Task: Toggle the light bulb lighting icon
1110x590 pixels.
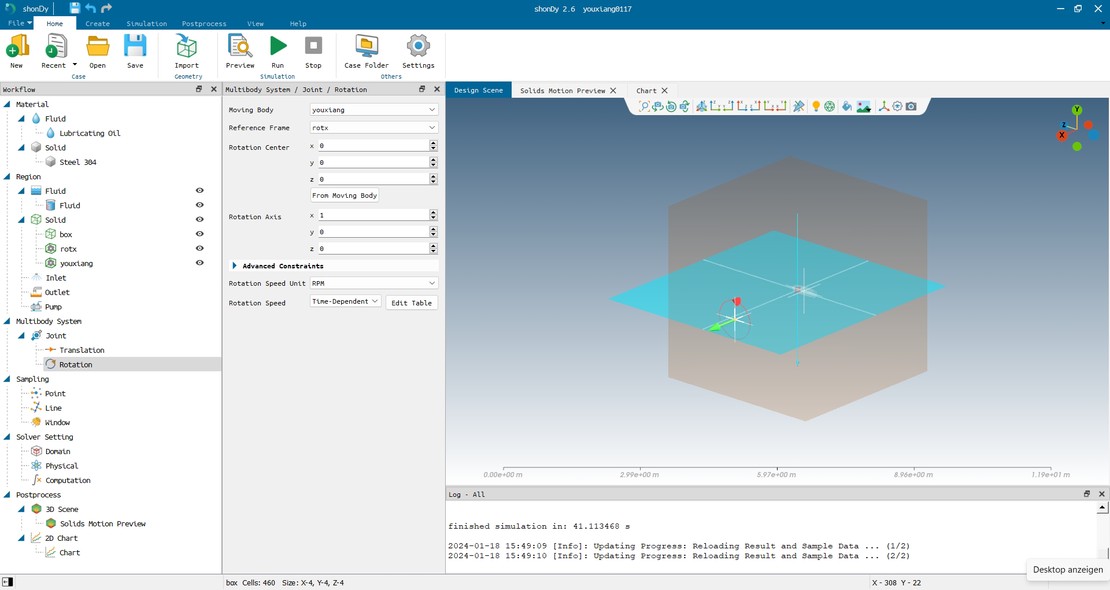Action: pyautogui.click(x=816, y=106)
